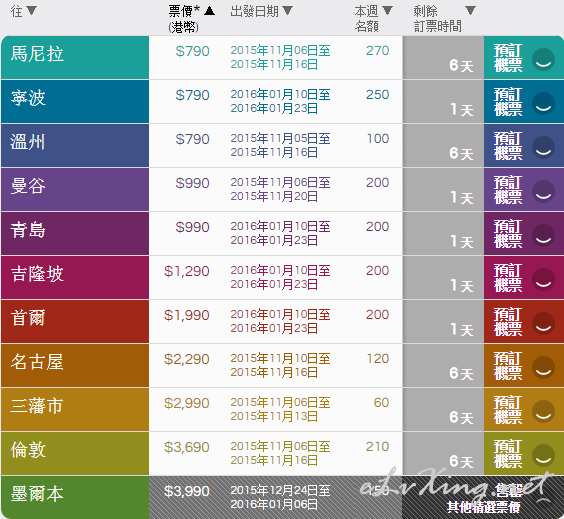Click the smiley icon in the 溫州 row

coord(543,147)
